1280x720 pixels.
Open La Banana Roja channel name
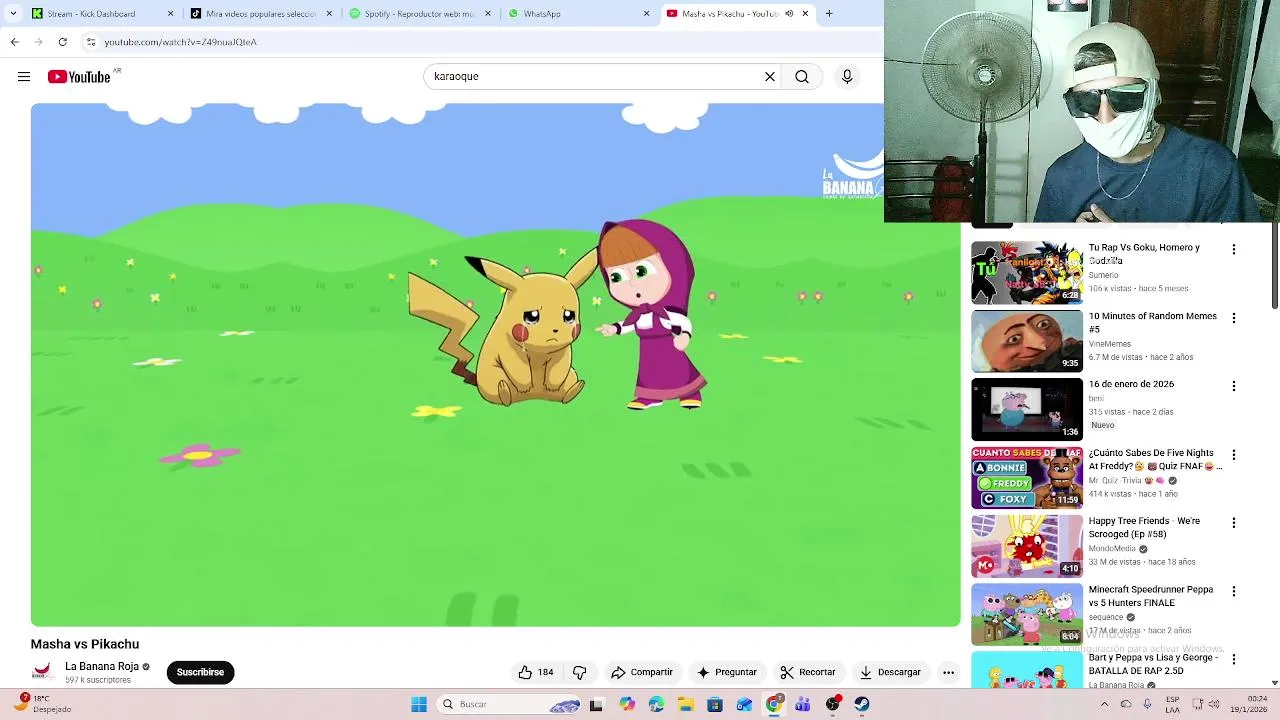click(x=102, y=667)
